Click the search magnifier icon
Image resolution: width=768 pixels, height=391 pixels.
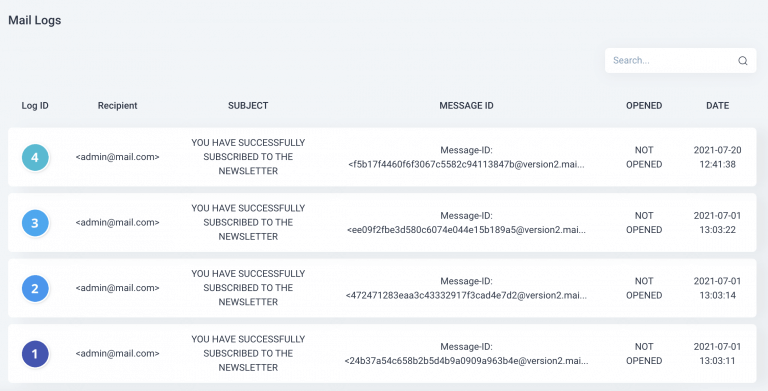(x=743, y=61)
